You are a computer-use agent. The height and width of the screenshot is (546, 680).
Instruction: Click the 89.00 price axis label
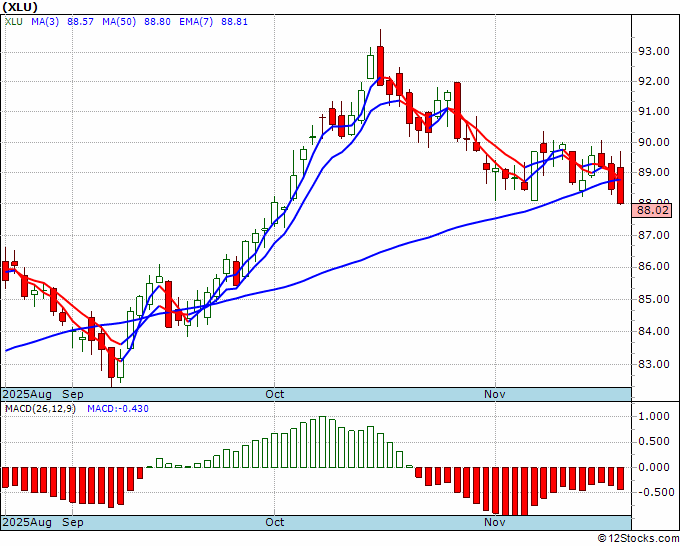tap(653, 173)
